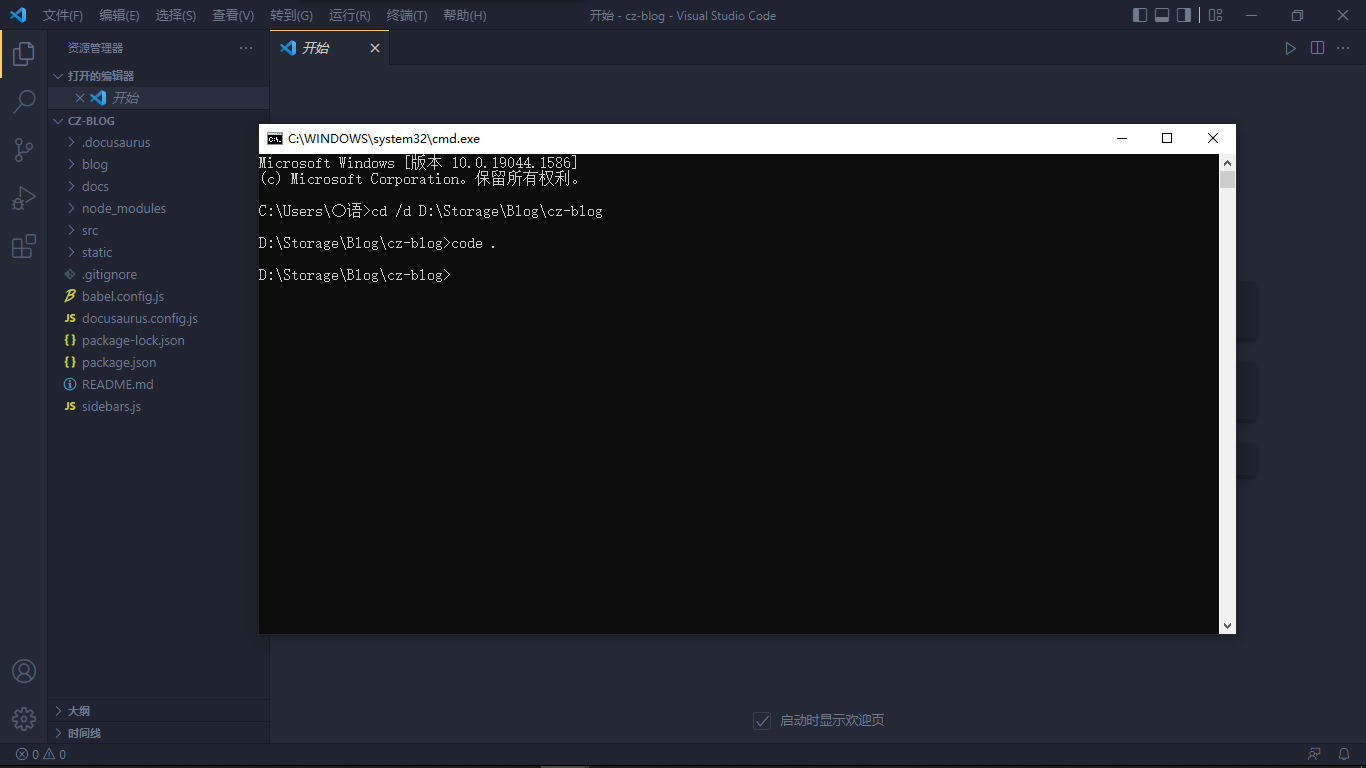Screen dimensions: 1366x768
Task: Split the editor to the right
Action: 1318,48
